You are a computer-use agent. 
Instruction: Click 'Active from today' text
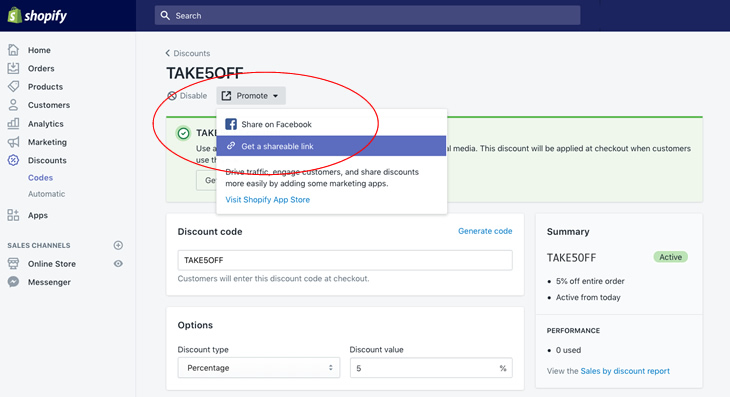(x=588, y=297)
